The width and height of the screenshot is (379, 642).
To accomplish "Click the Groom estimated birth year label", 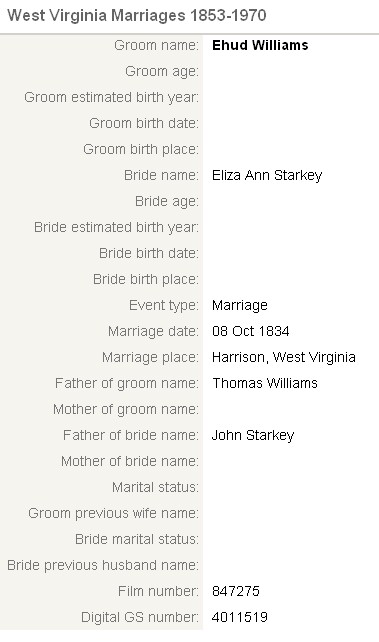I will point(111,97).
